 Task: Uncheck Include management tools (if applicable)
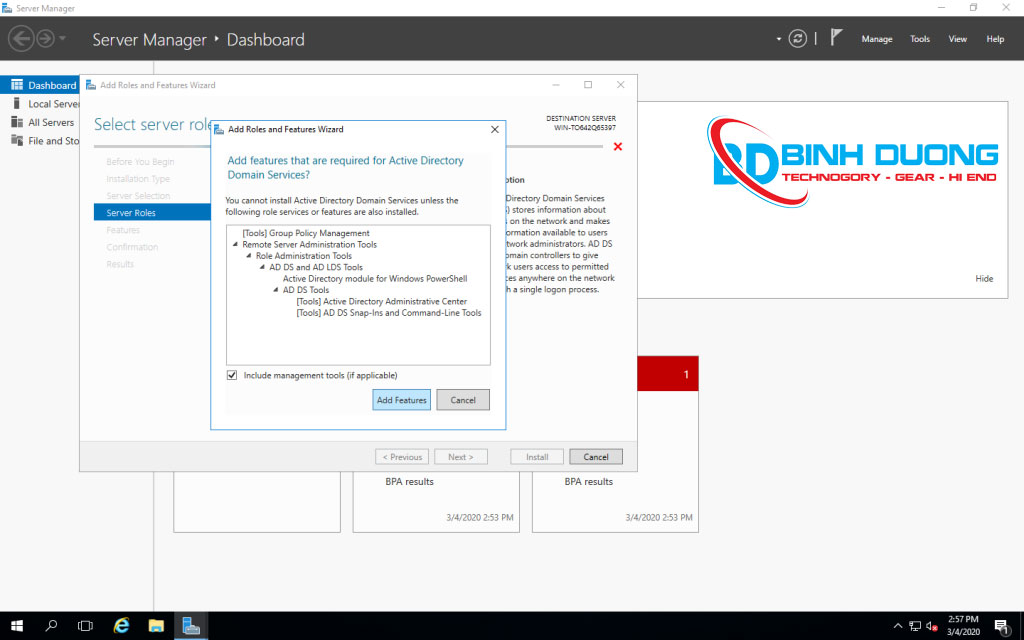[x=231, y=374]
